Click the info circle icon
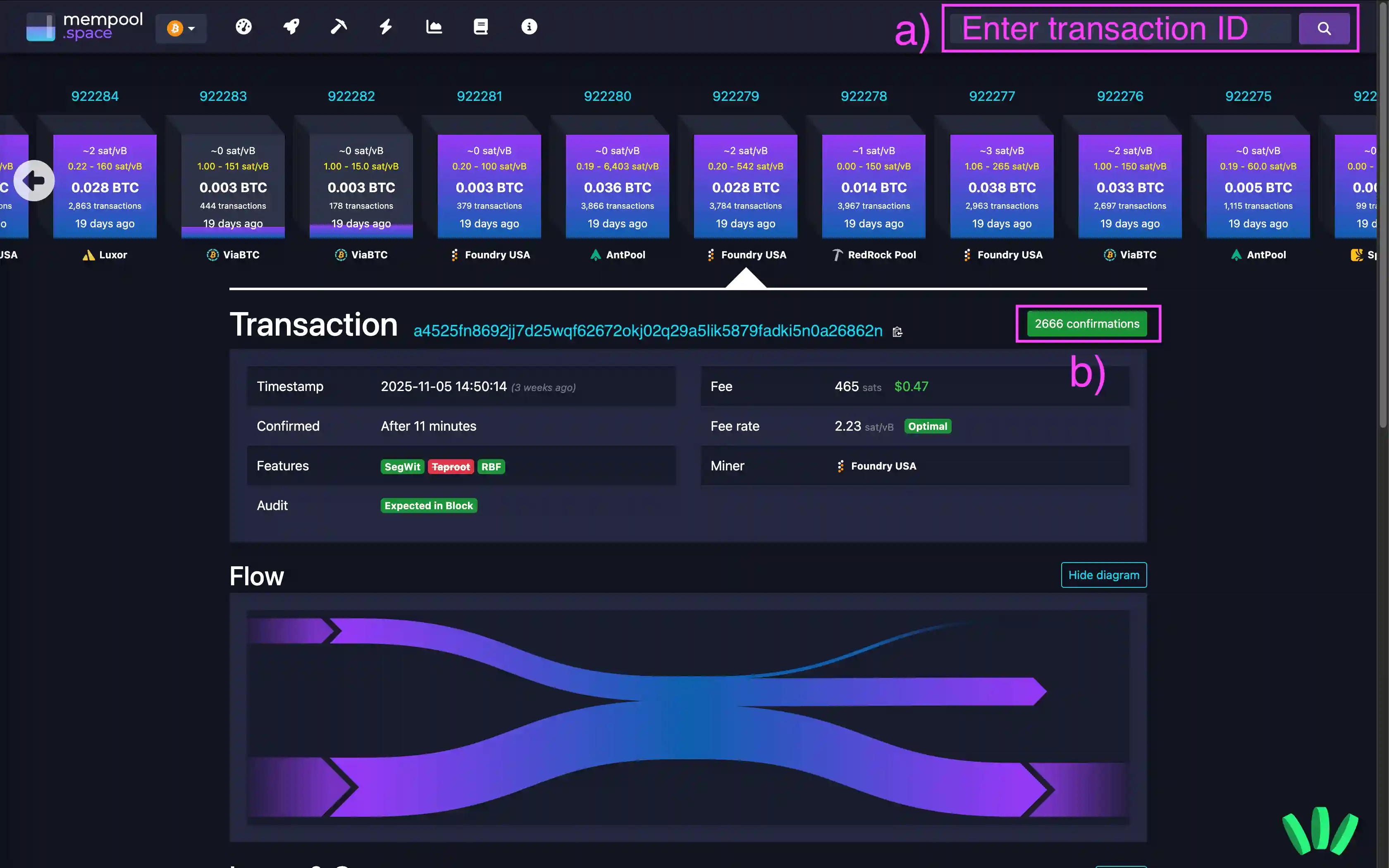The height and width of the screenshot is (868, 1389). 529,26
